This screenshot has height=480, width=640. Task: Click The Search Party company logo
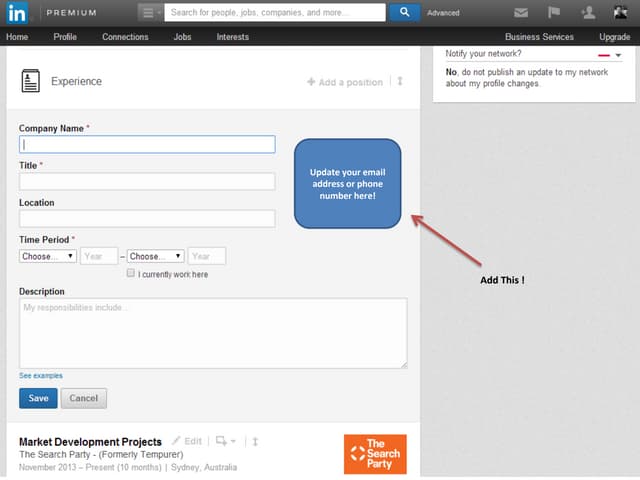pos(375,454)
